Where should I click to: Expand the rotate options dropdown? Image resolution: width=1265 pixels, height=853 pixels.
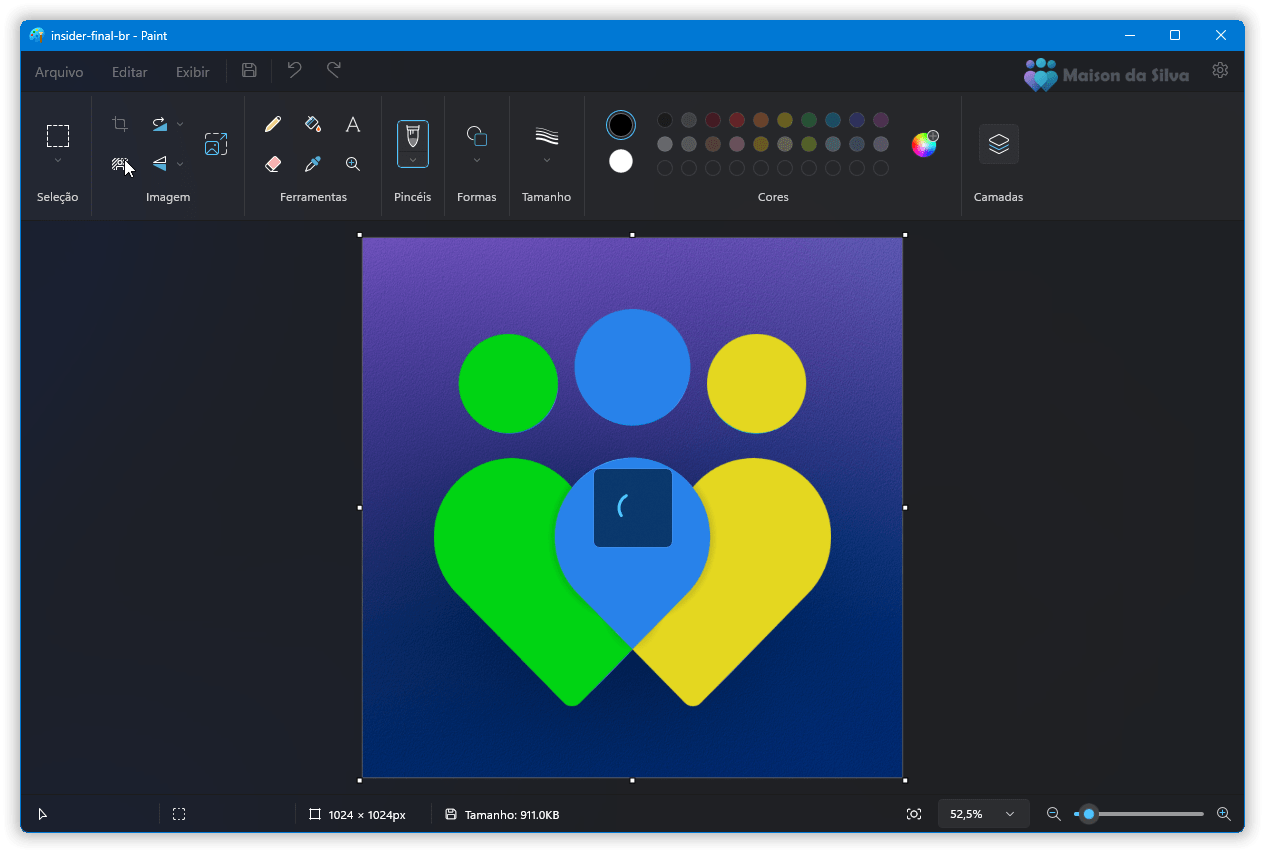click(180, 124)
